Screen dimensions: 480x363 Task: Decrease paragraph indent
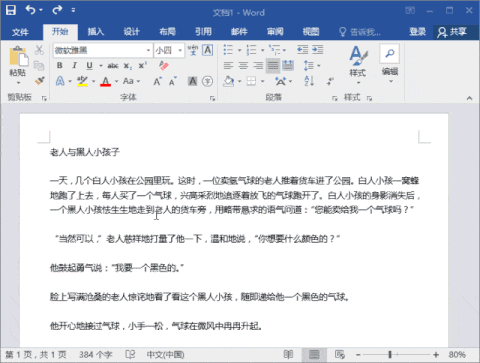coord(303,50)
